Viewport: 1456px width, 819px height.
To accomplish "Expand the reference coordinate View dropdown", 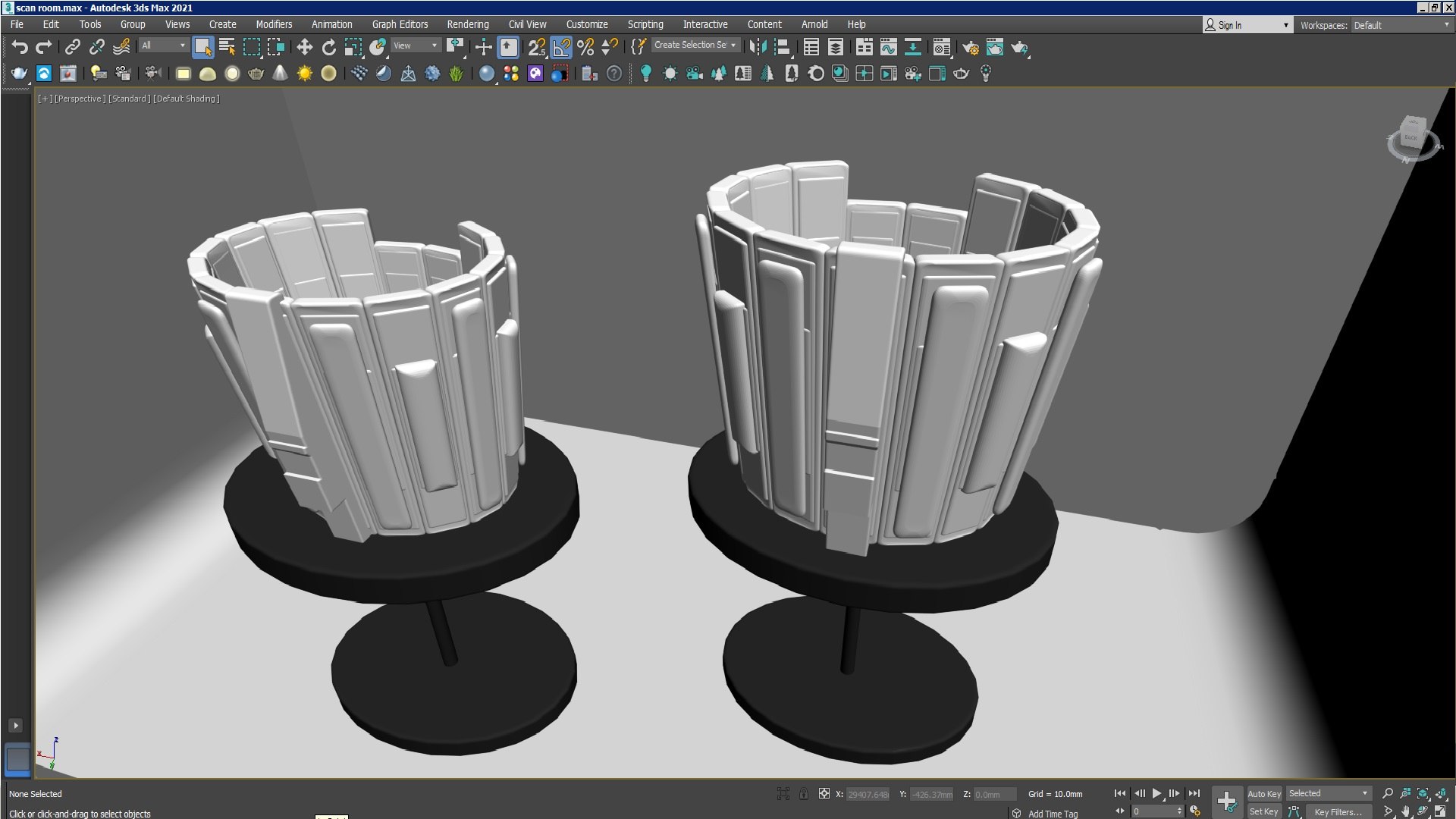I will (415, 45).
